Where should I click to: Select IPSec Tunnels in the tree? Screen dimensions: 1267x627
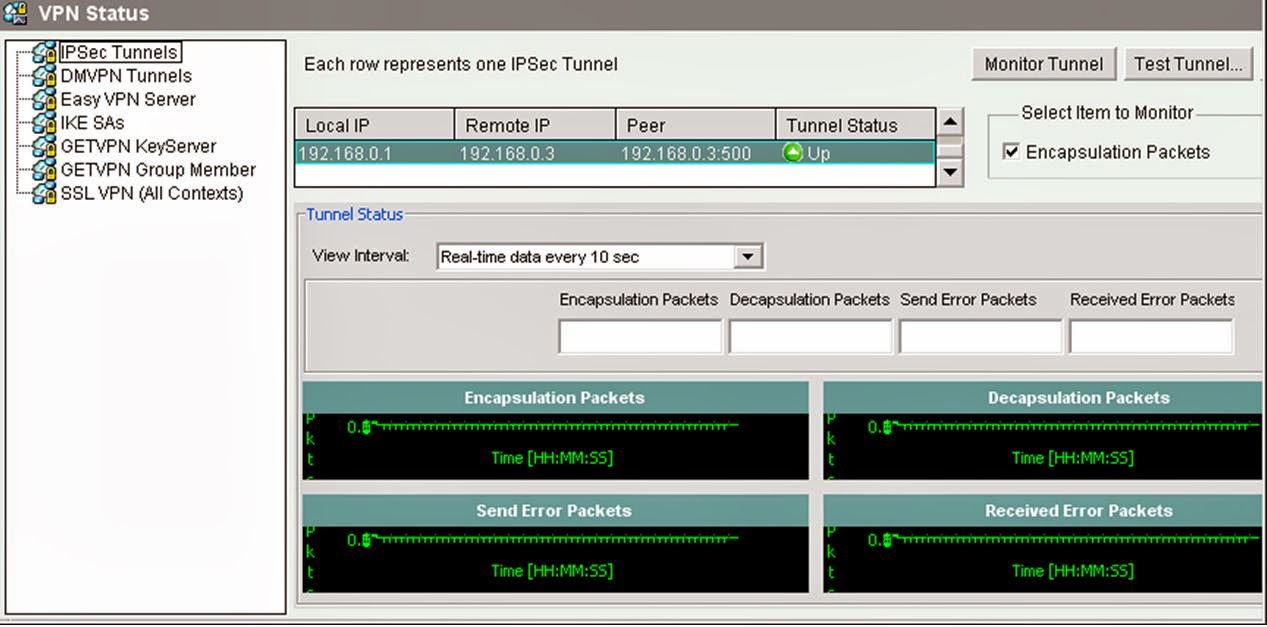119,53
